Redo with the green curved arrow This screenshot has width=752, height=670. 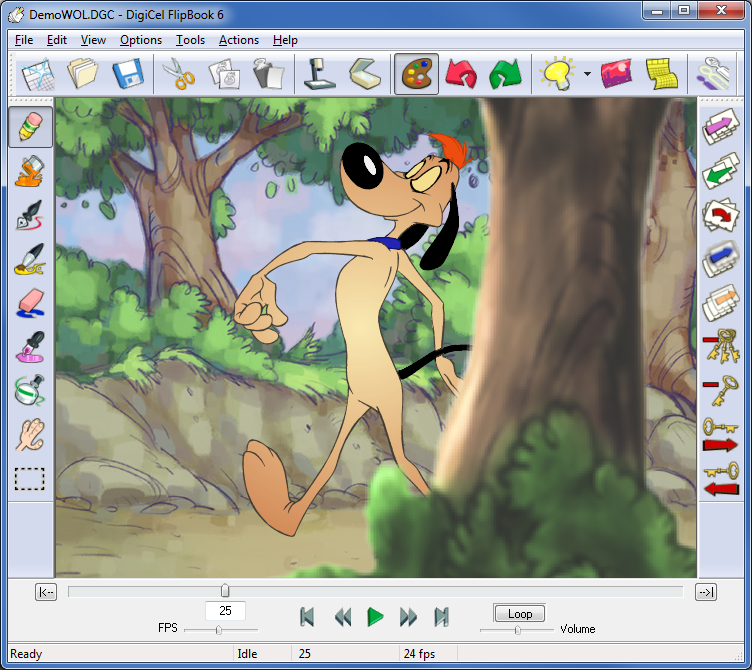click(505, 74)
